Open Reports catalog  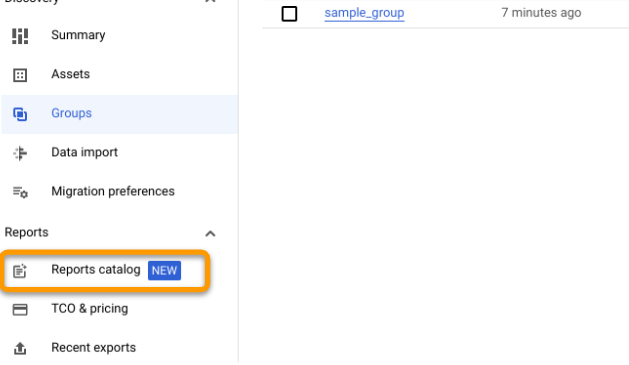(x=96, y=270)
